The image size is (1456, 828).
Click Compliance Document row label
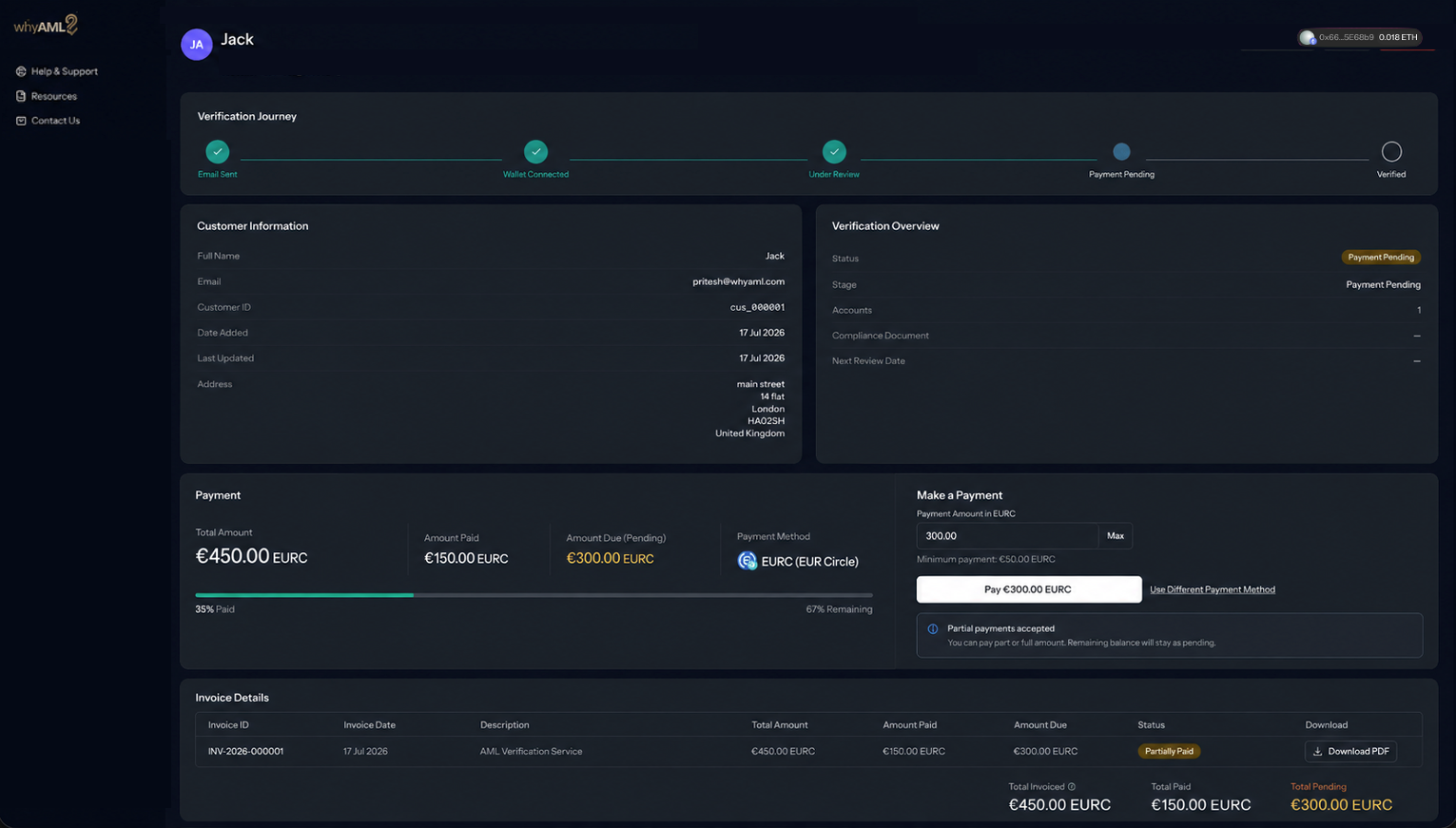coord(881,336)
